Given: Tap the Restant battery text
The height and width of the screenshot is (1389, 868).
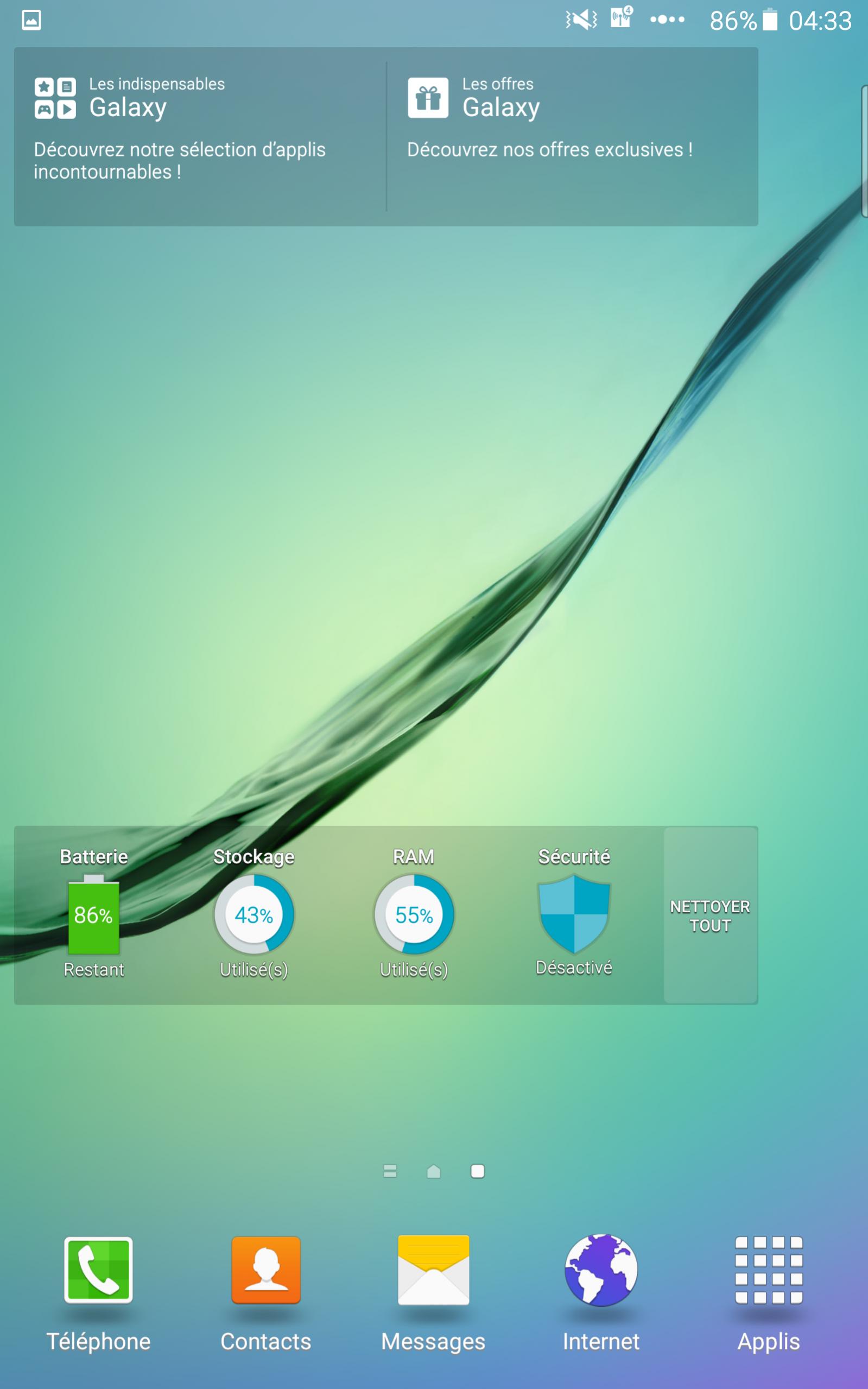Looking at the screenshot, I should point(94,970).
